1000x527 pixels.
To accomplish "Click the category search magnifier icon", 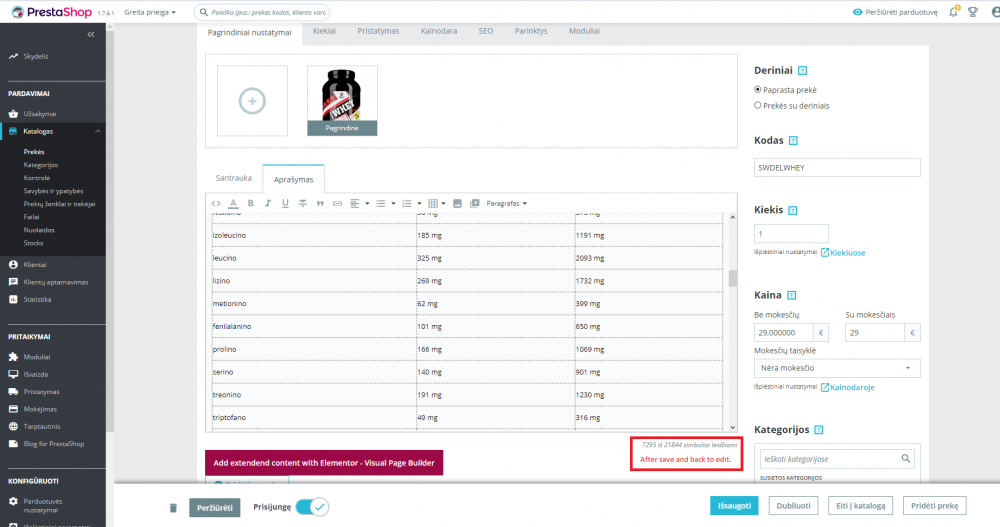I will 906,459.
